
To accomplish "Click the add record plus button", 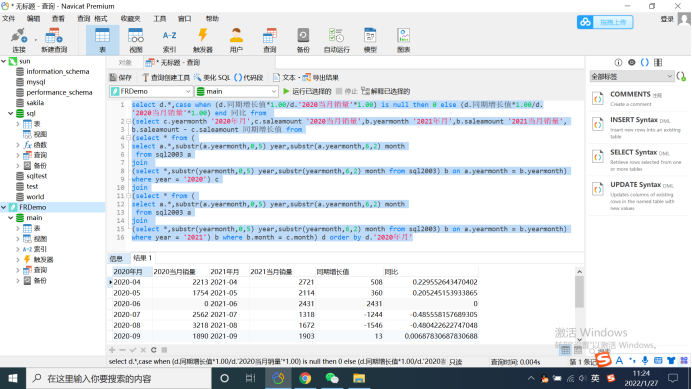I will 112,350.
